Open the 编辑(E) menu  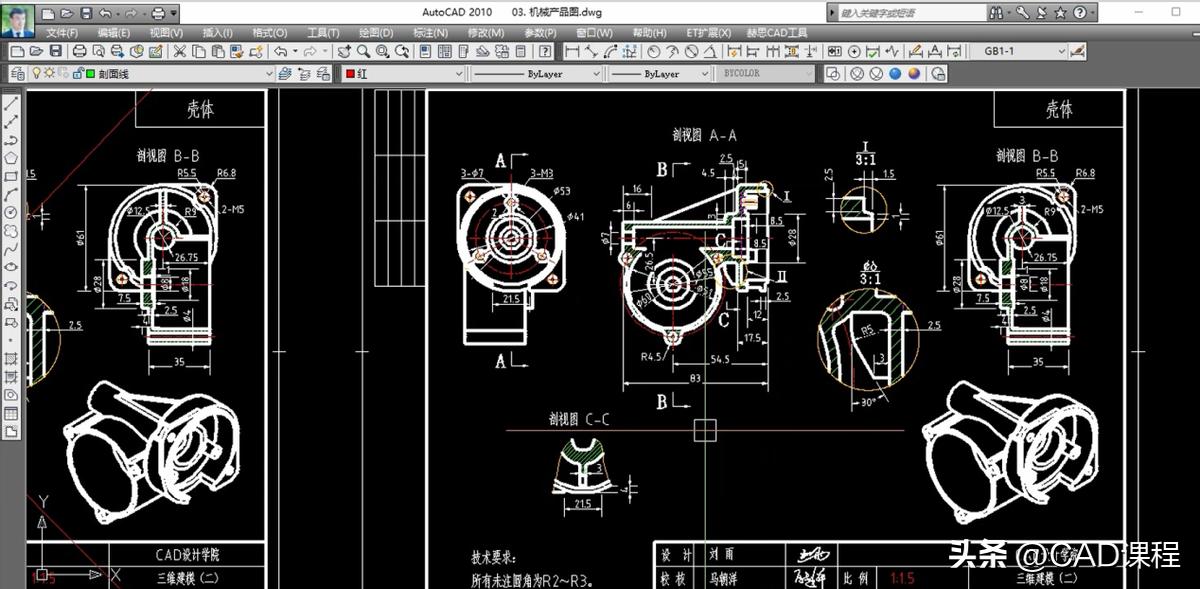pos(115,32)
